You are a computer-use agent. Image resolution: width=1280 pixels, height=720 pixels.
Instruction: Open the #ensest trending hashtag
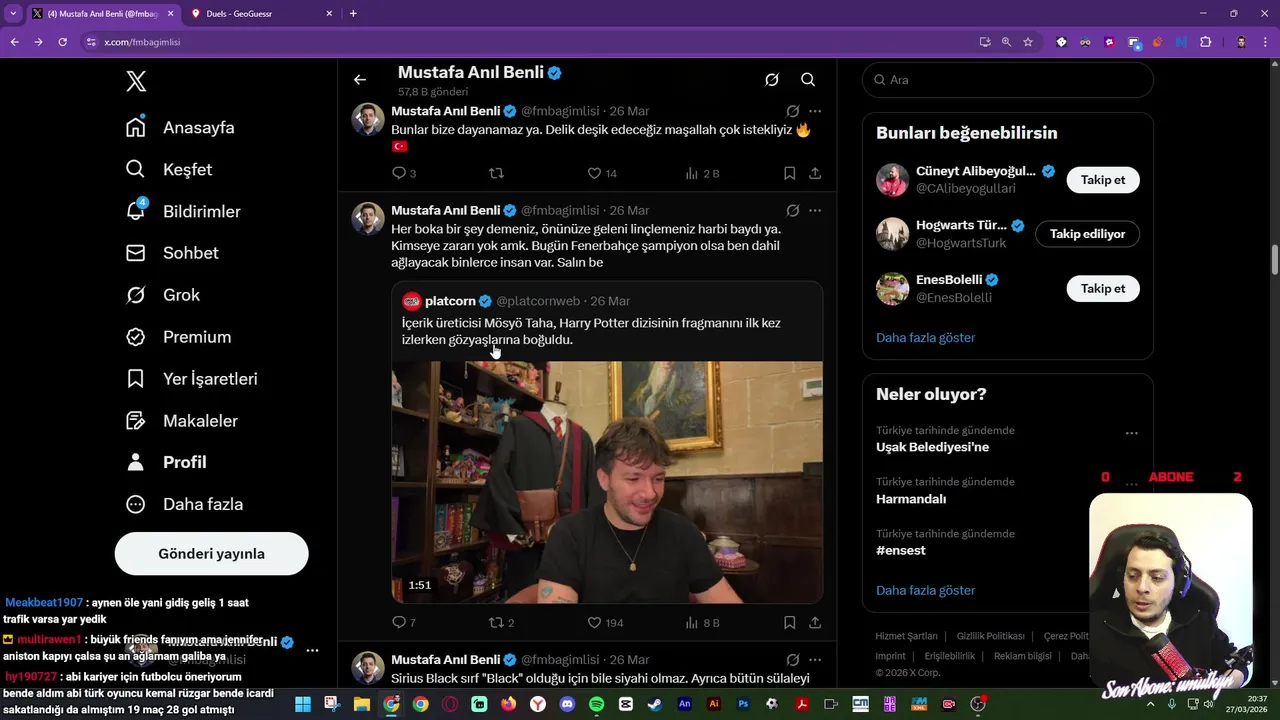coord(901,550)
